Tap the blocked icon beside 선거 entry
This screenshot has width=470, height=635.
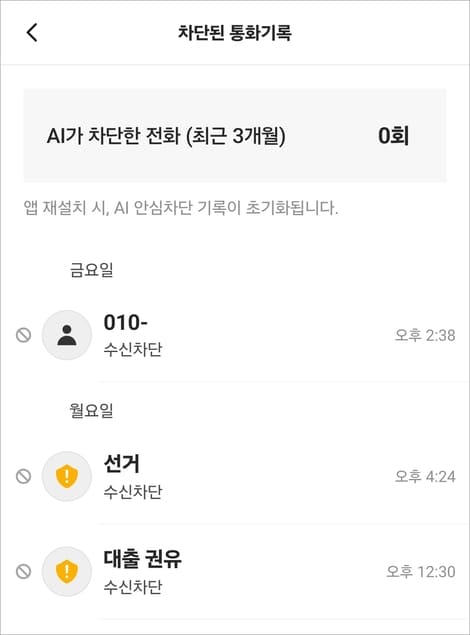click(23, 476)
